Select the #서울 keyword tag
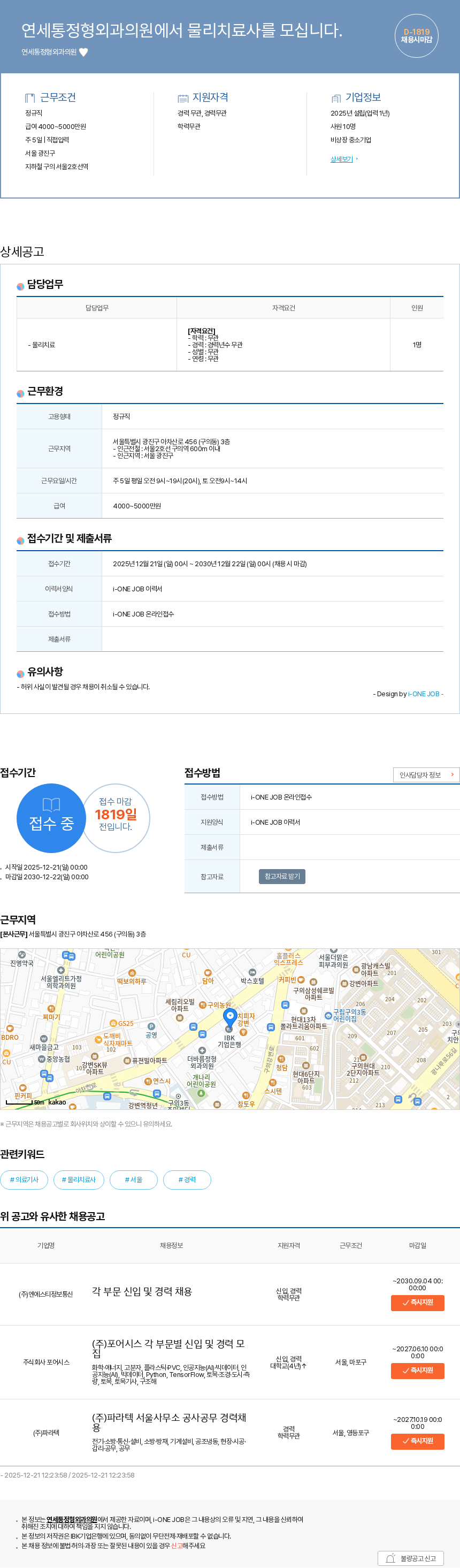 pyautogui.click(x=133, y=1179)
